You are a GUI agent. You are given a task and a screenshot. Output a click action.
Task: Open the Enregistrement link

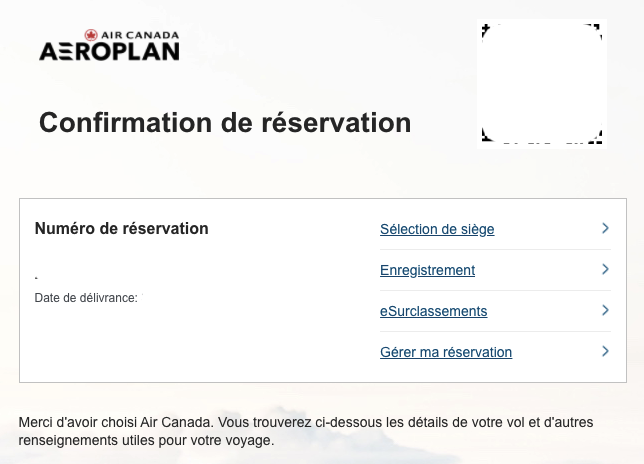click(427, 270)
